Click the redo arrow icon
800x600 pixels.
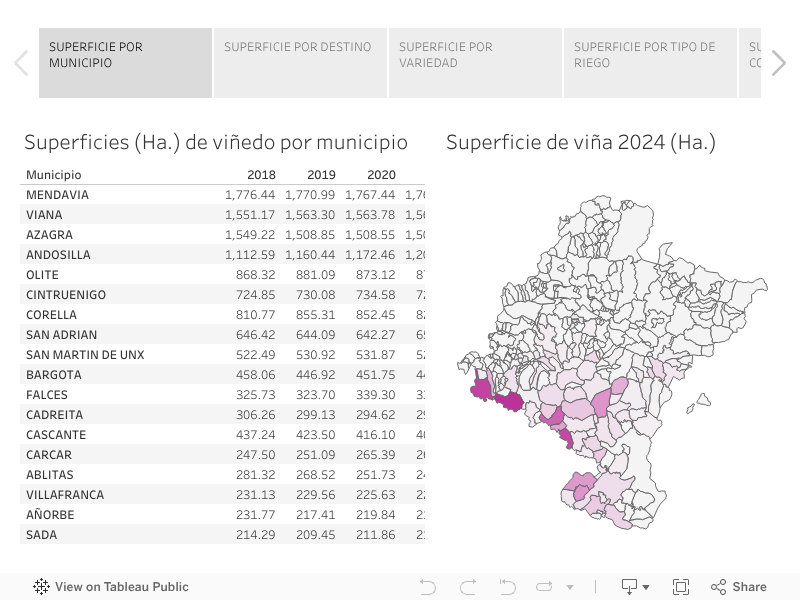coord(467,587)
